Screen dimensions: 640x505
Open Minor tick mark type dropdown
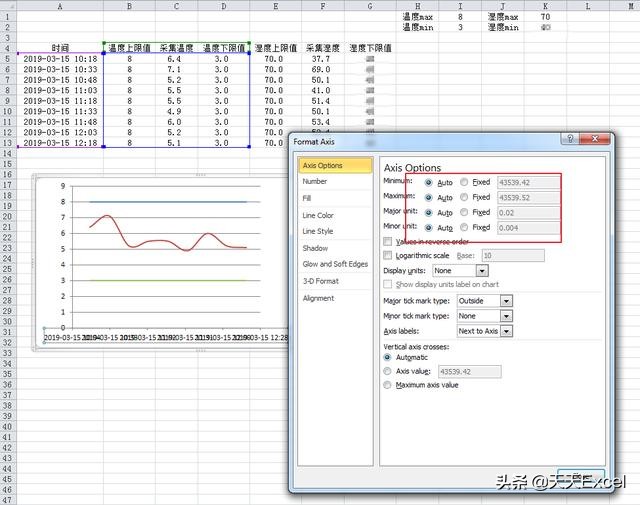coord(506,316)
